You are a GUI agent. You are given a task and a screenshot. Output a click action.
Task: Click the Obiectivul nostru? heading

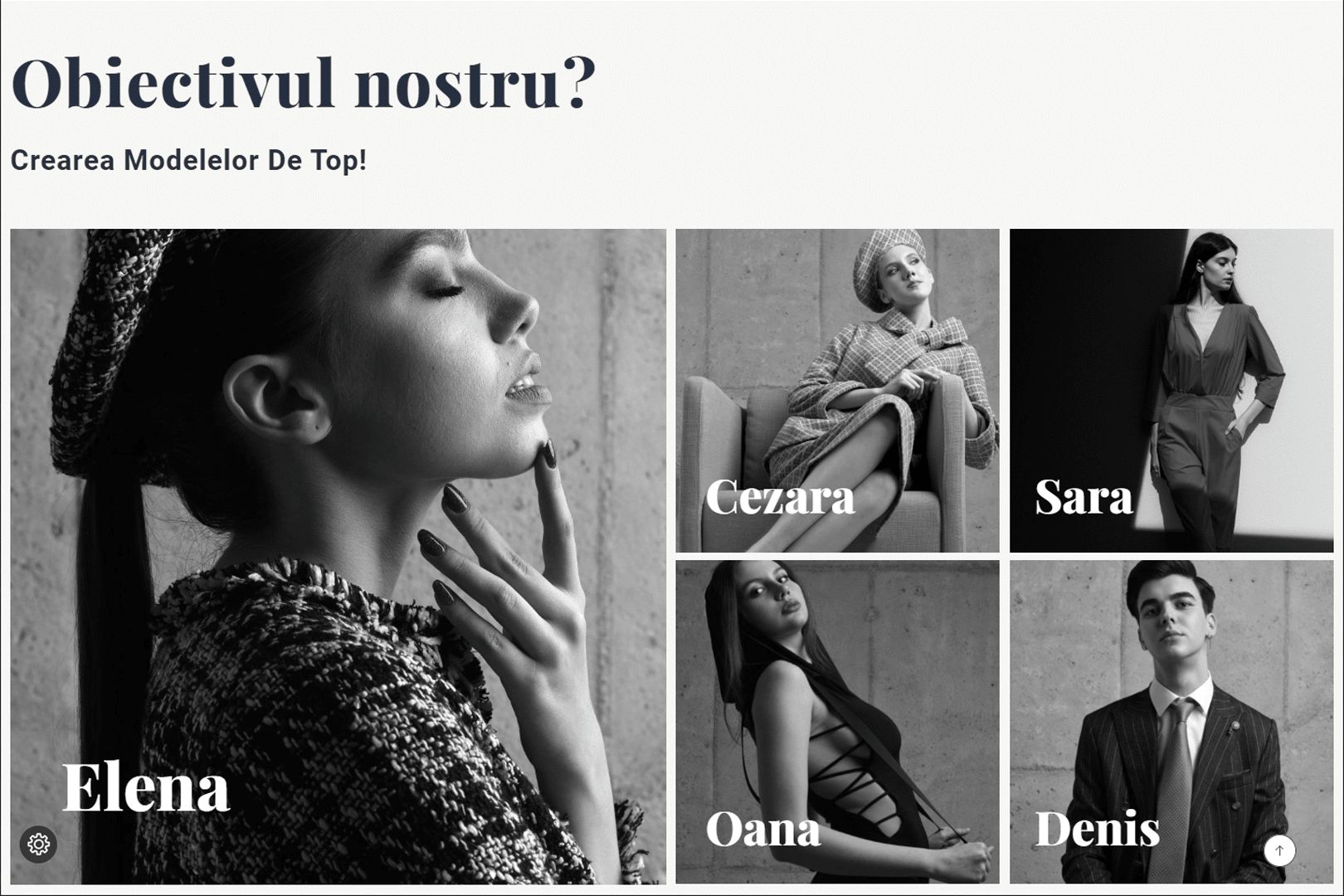(303, 83)
